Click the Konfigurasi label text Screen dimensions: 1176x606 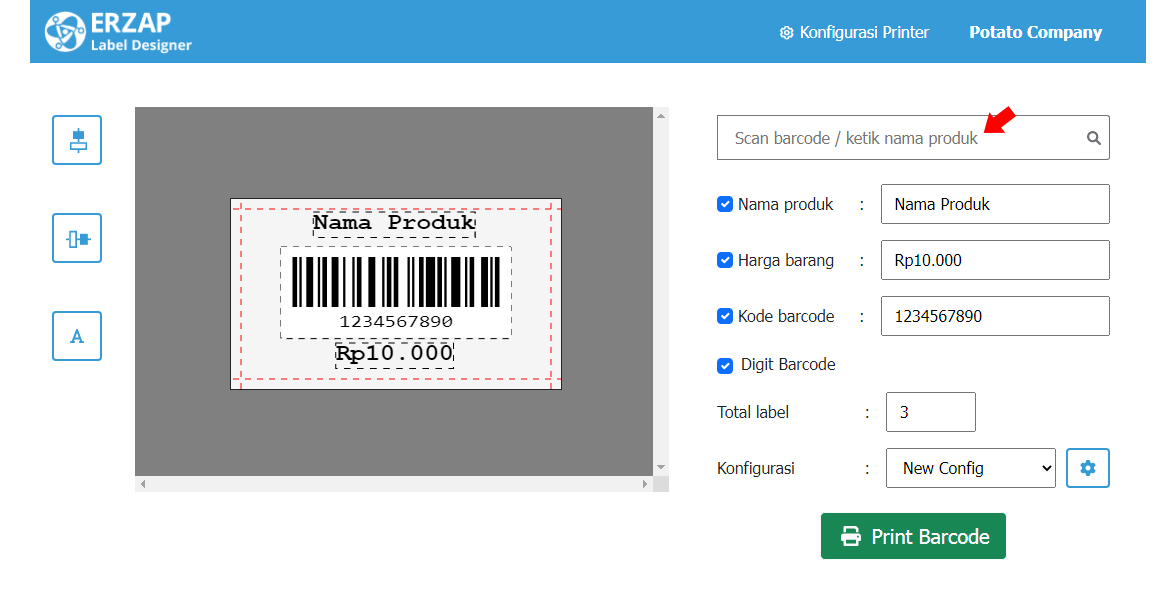[x=756, y=468]
